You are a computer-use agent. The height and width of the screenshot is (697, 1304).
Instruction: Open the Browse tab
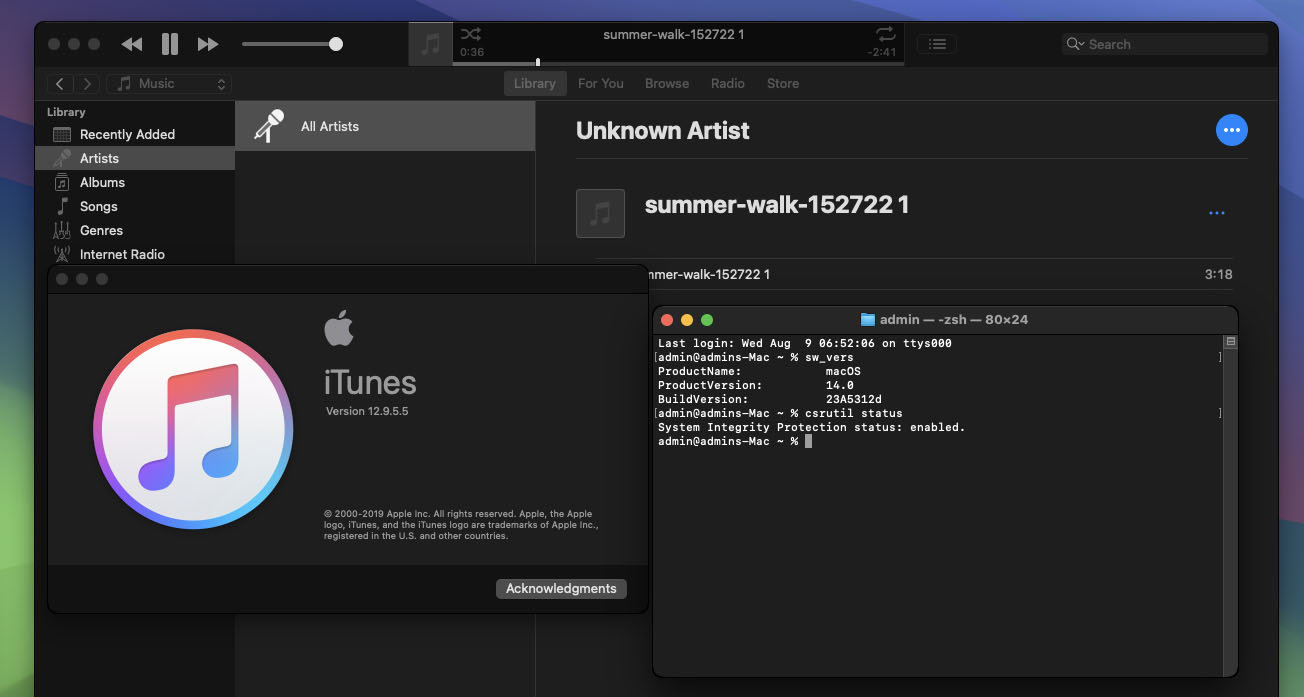[x=667, y=83]
